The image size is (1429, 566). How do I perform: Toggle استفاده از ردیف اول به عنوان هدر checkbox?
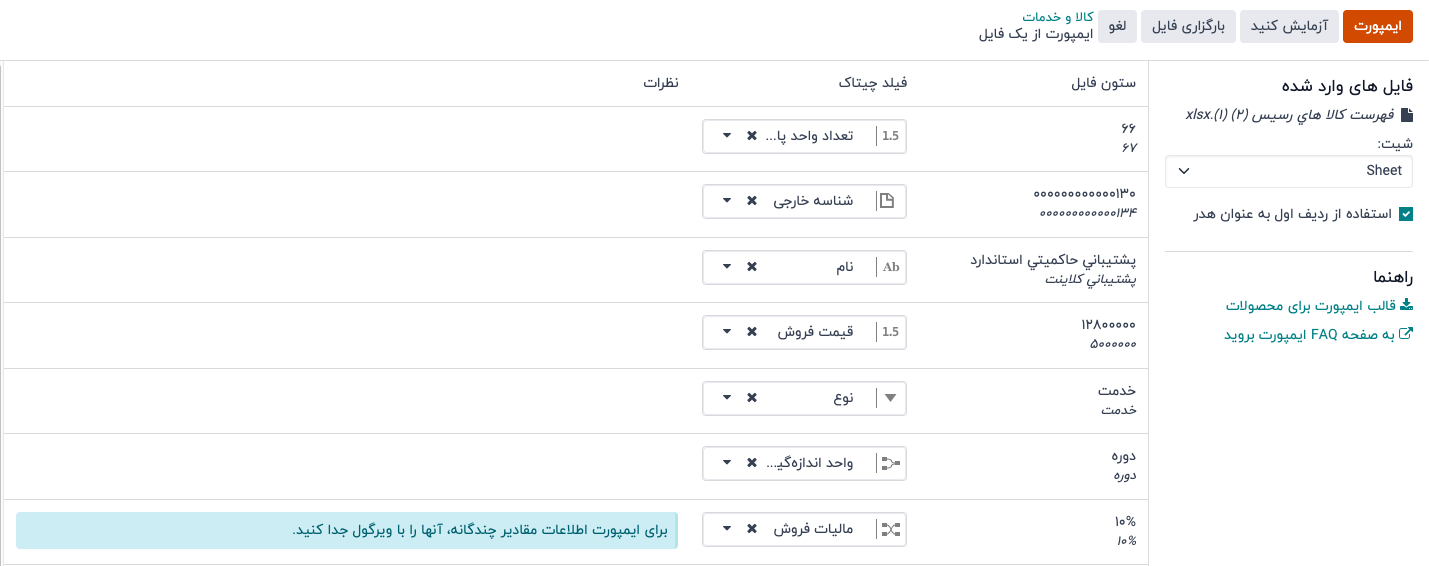tap(1406, 214)
